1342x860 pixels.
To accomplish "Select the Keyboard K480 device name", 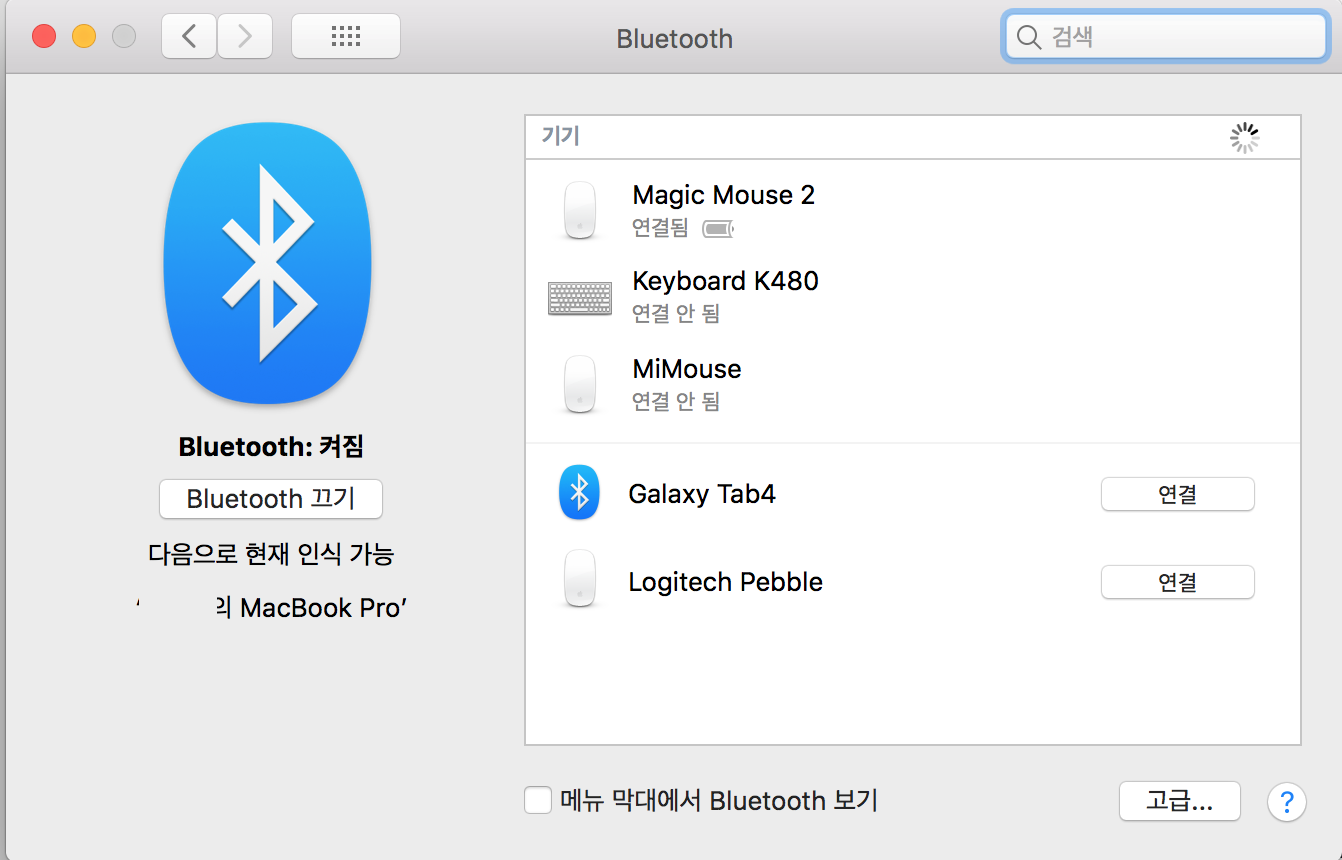I will (x=726, y=281).
